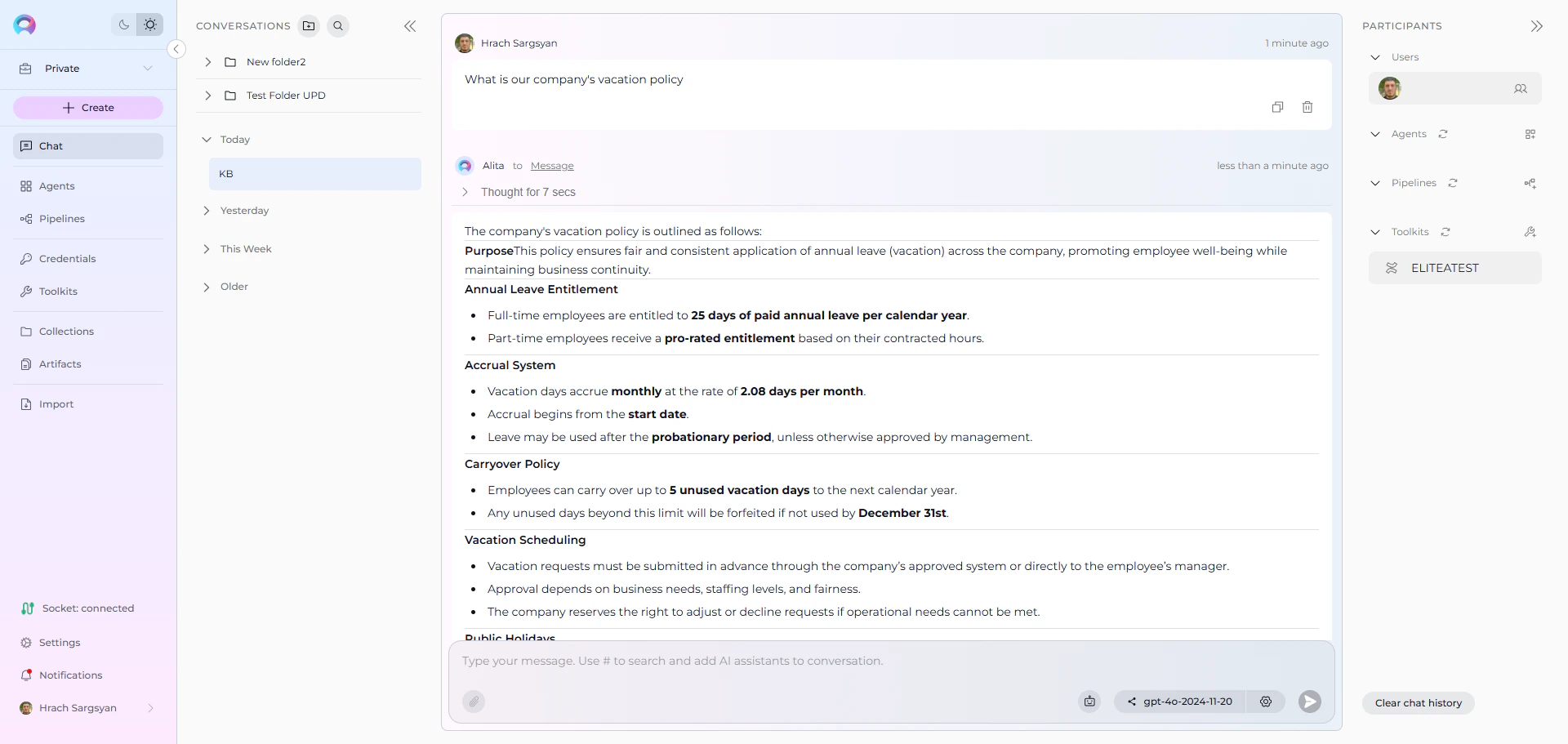Navigate to the Credentials section

click(x=68, y=258)
